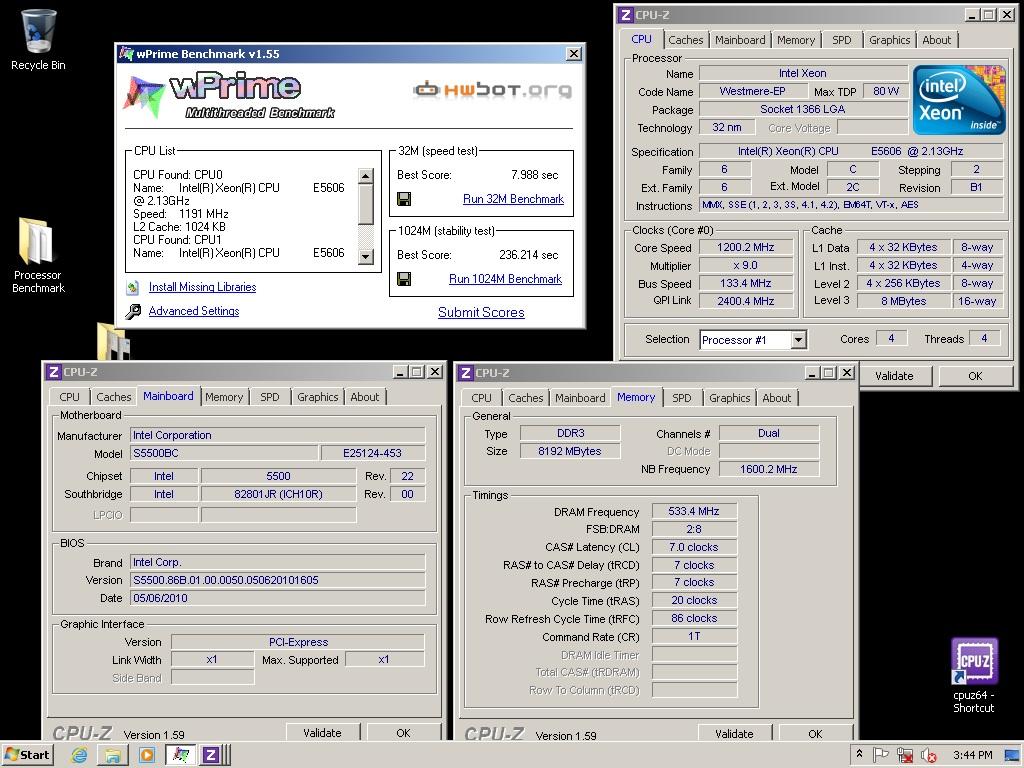Click OK in the CPU tab window
Viewport: 1024px width, 768px height.
(x=975, y=376)
